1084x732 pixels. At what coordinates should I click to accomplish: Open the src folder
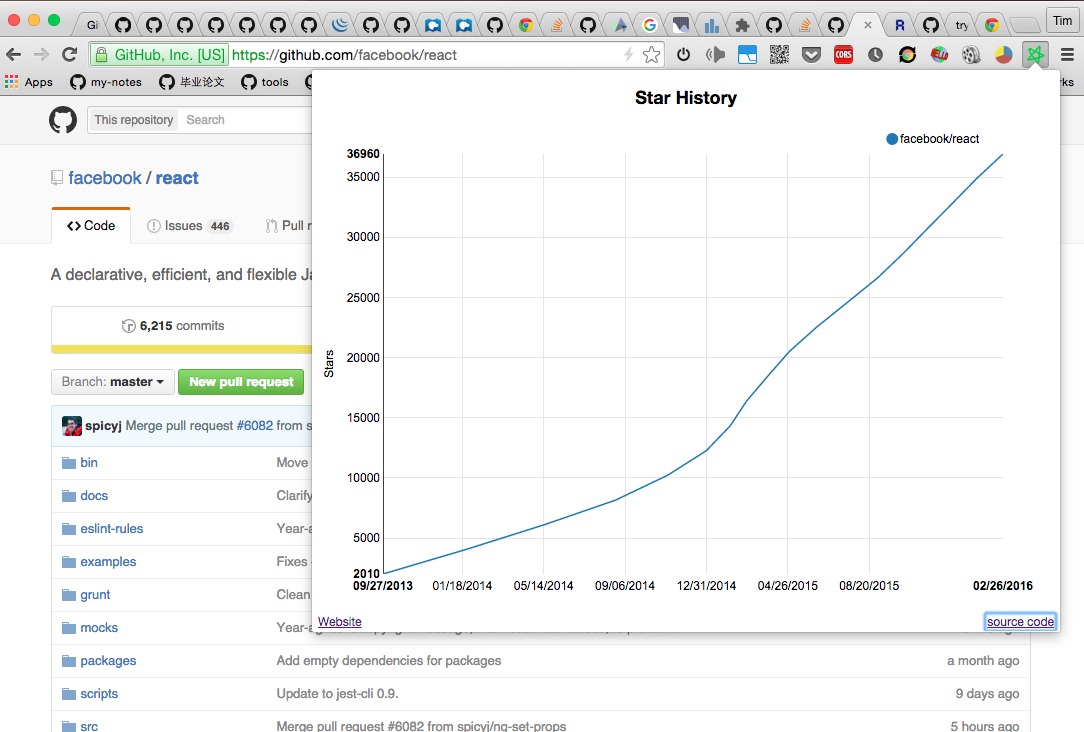pyautogui.click(x=88, y=726)
